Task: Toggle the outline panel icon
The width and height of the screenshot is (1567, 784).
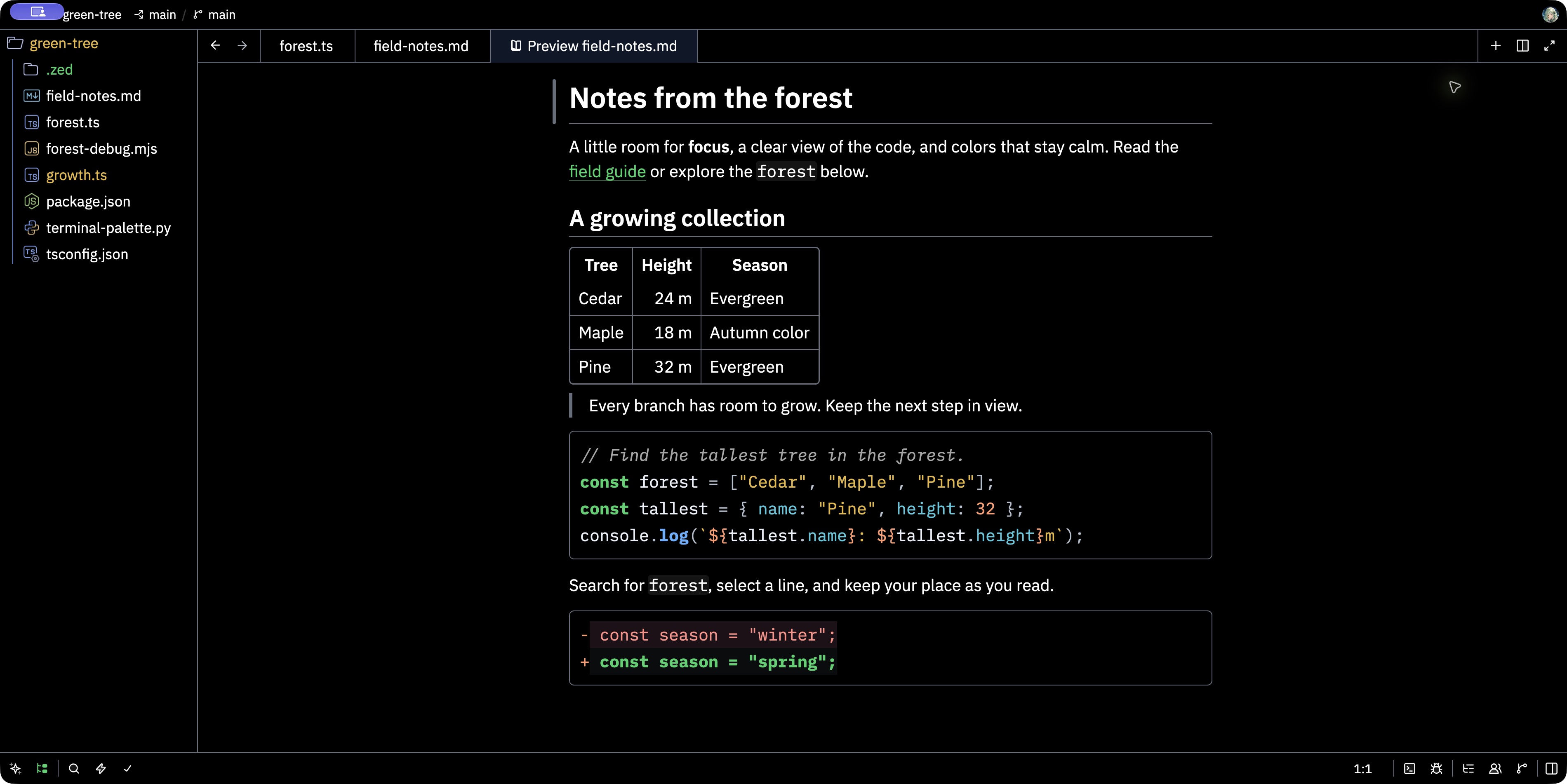Action: (1468, 768)
